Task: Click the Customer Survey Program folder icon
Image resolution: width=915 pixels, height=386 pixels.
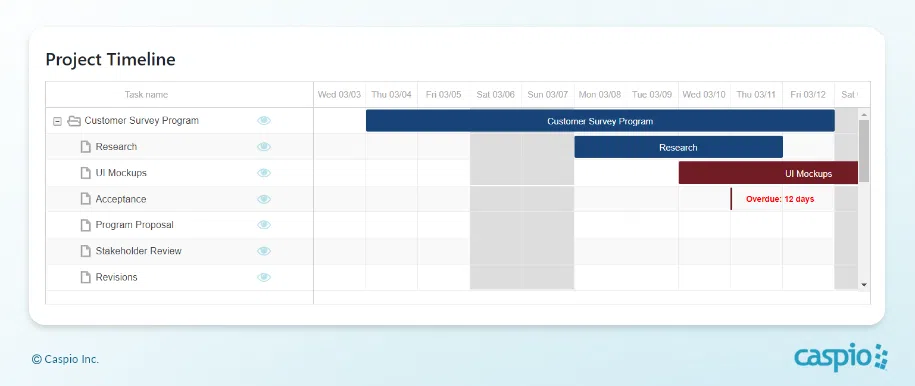Action: tap(74, 121)
